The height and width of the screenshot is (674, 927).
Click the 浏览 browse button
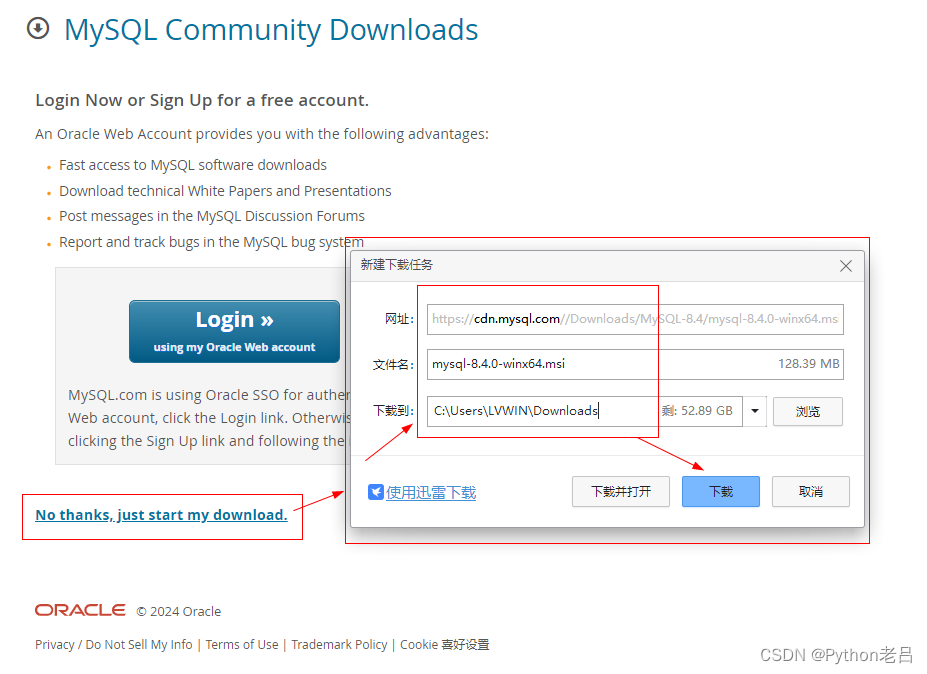pyautogui.click(x=808, y=411)
